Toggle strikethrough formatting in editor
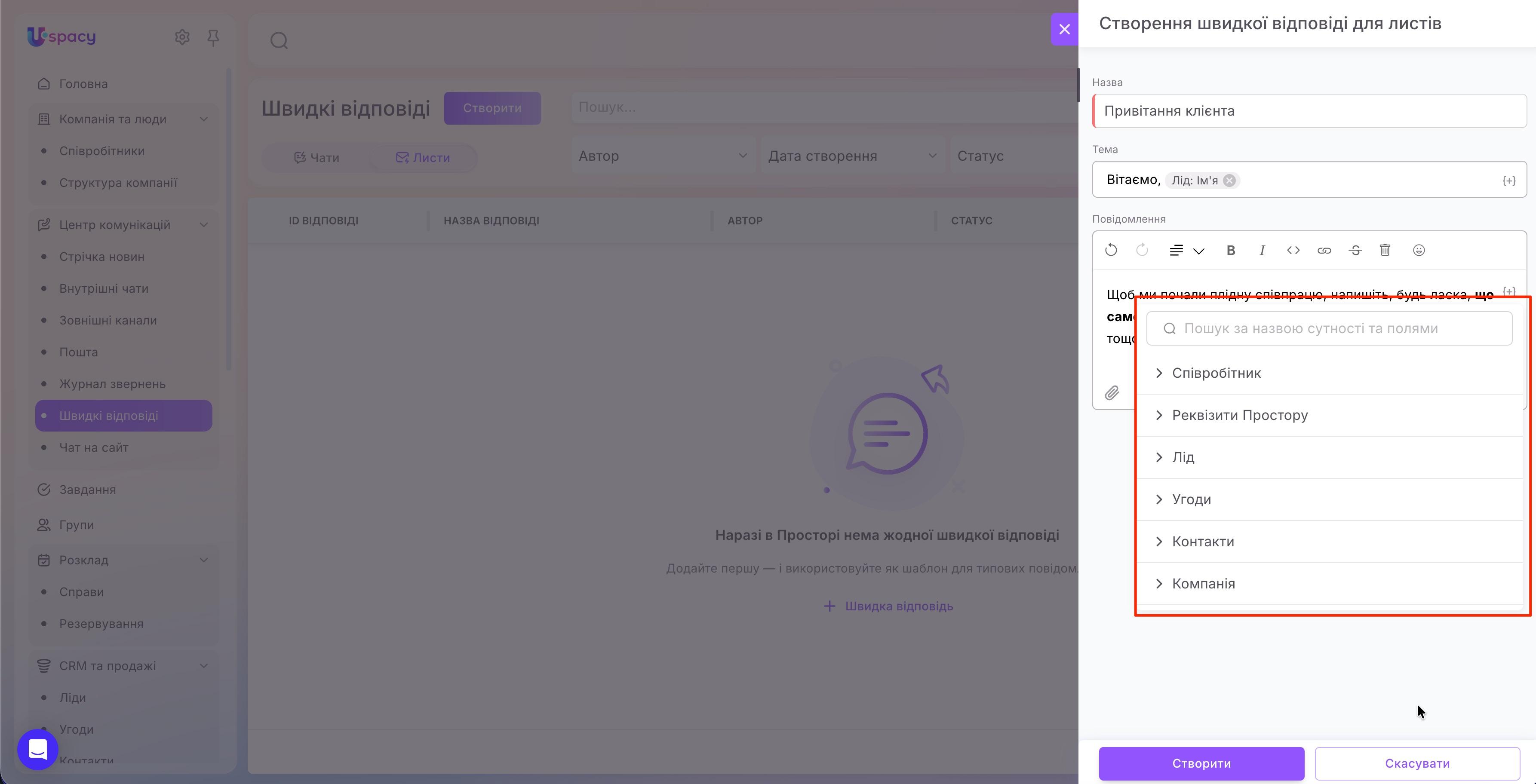Screen dimensions: 1536x784 [x=1355, y=251]
